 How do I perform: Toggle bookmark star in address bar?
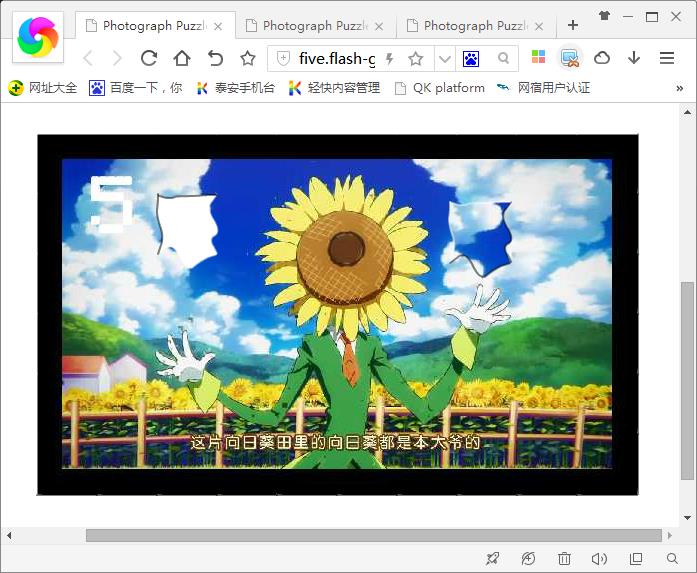coord(416,59)
